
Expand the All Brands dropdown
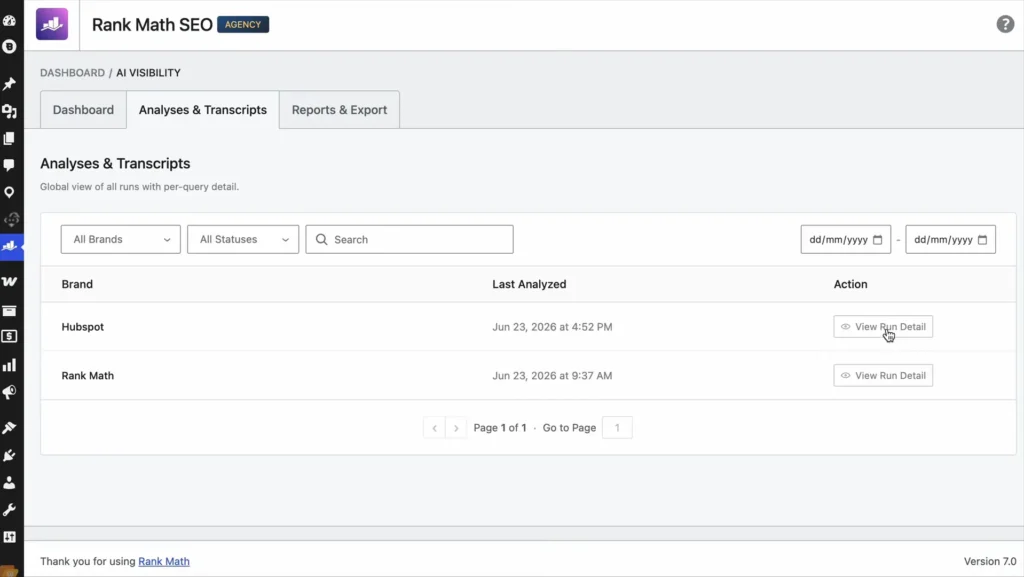click(x=121, y=240)
